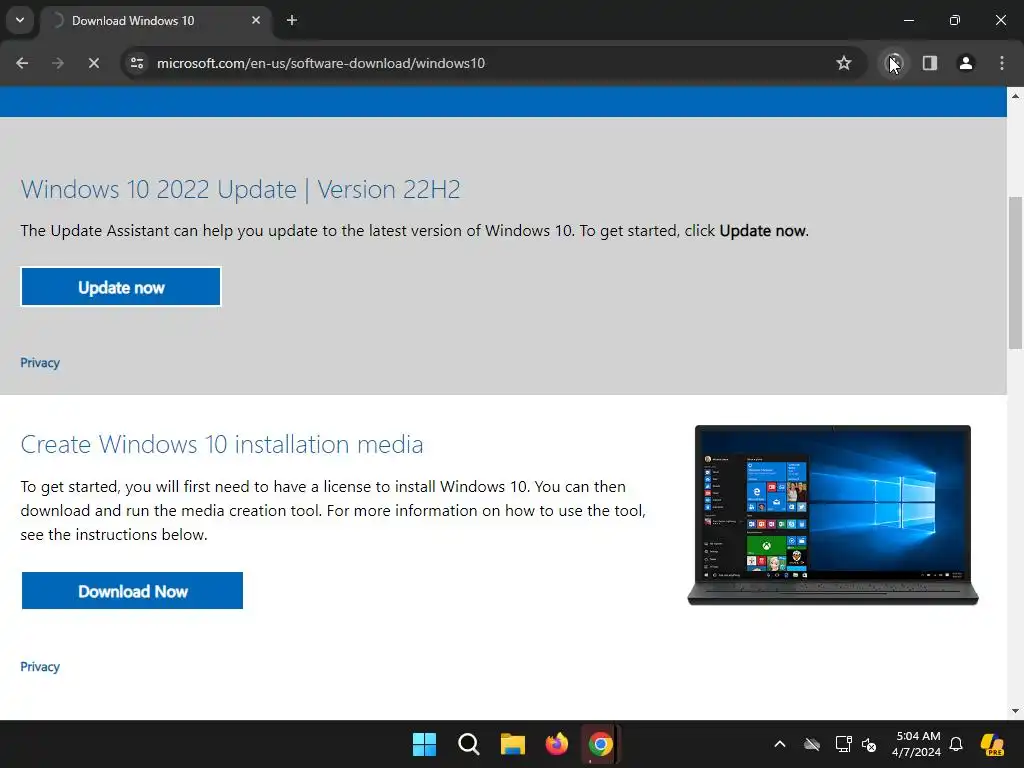Open Privacy link under Download Now
Viewport: 1024px width, 768px height.
pyautogui.click(x=40, y=667)
